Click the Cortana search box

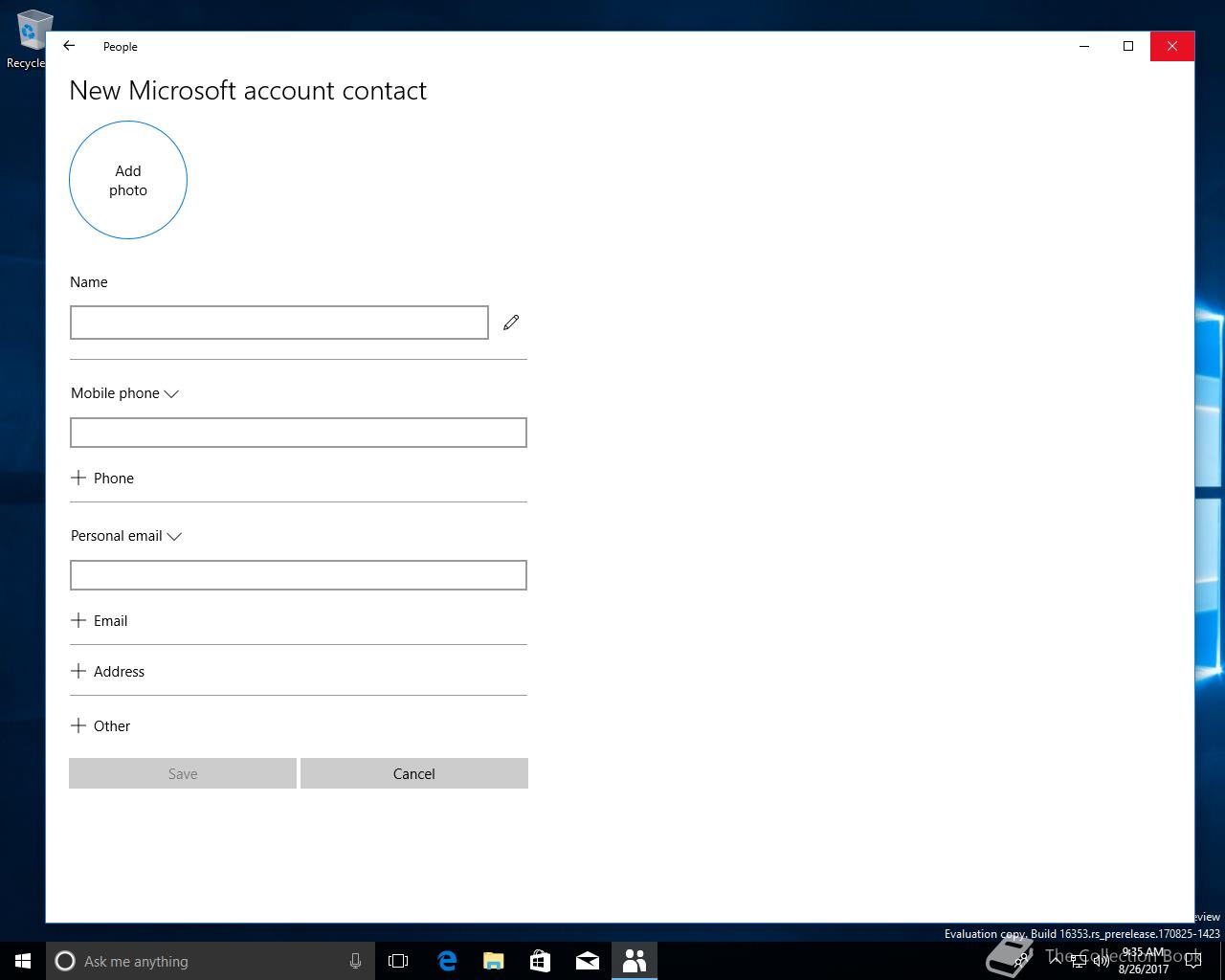(x=210, y=961)
